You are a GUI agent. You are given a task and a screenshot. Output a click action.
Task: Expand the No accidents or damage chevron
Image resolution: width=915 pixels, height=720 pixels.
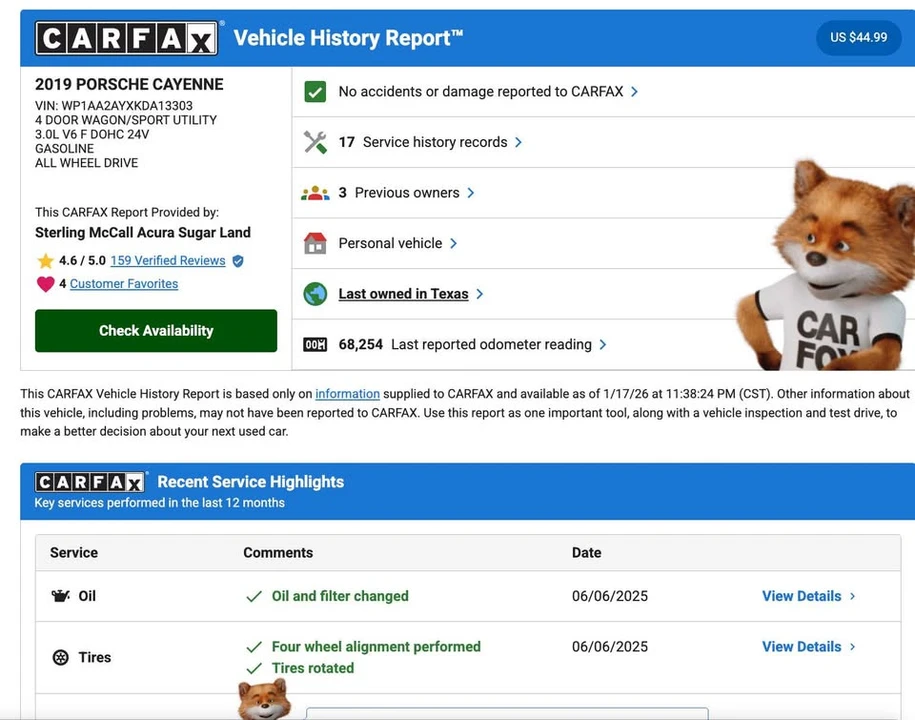pyautogui.click(x=635, y=92)
